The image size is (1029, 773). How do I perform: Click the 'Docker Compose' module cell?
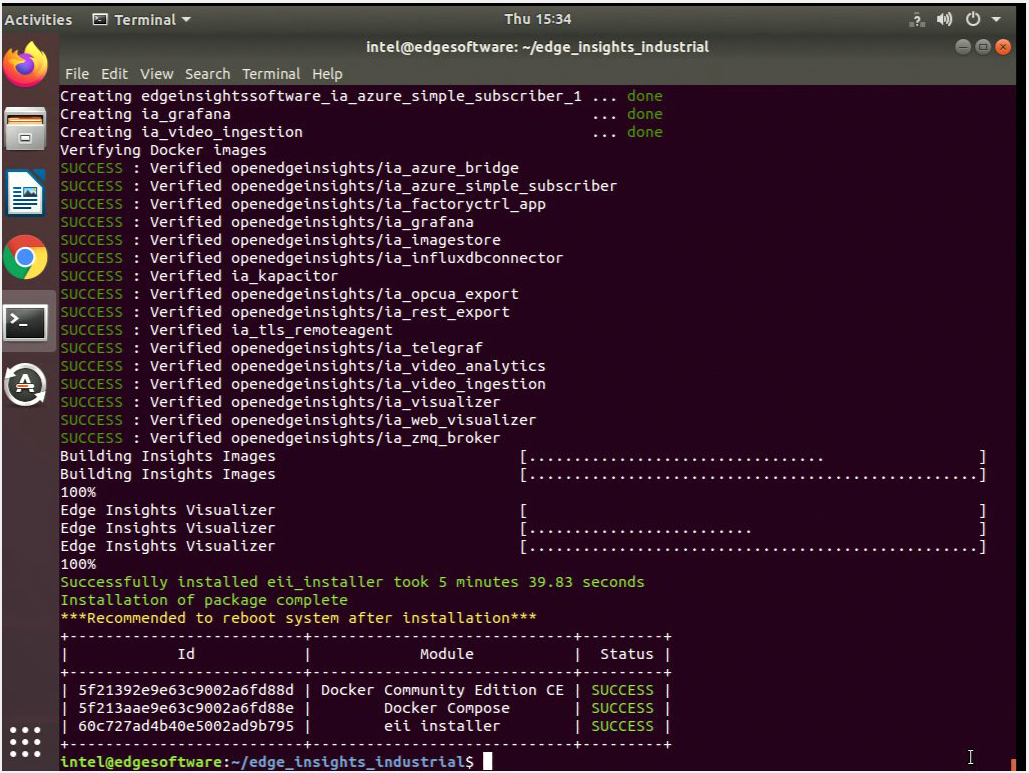[x=446, y=708]
